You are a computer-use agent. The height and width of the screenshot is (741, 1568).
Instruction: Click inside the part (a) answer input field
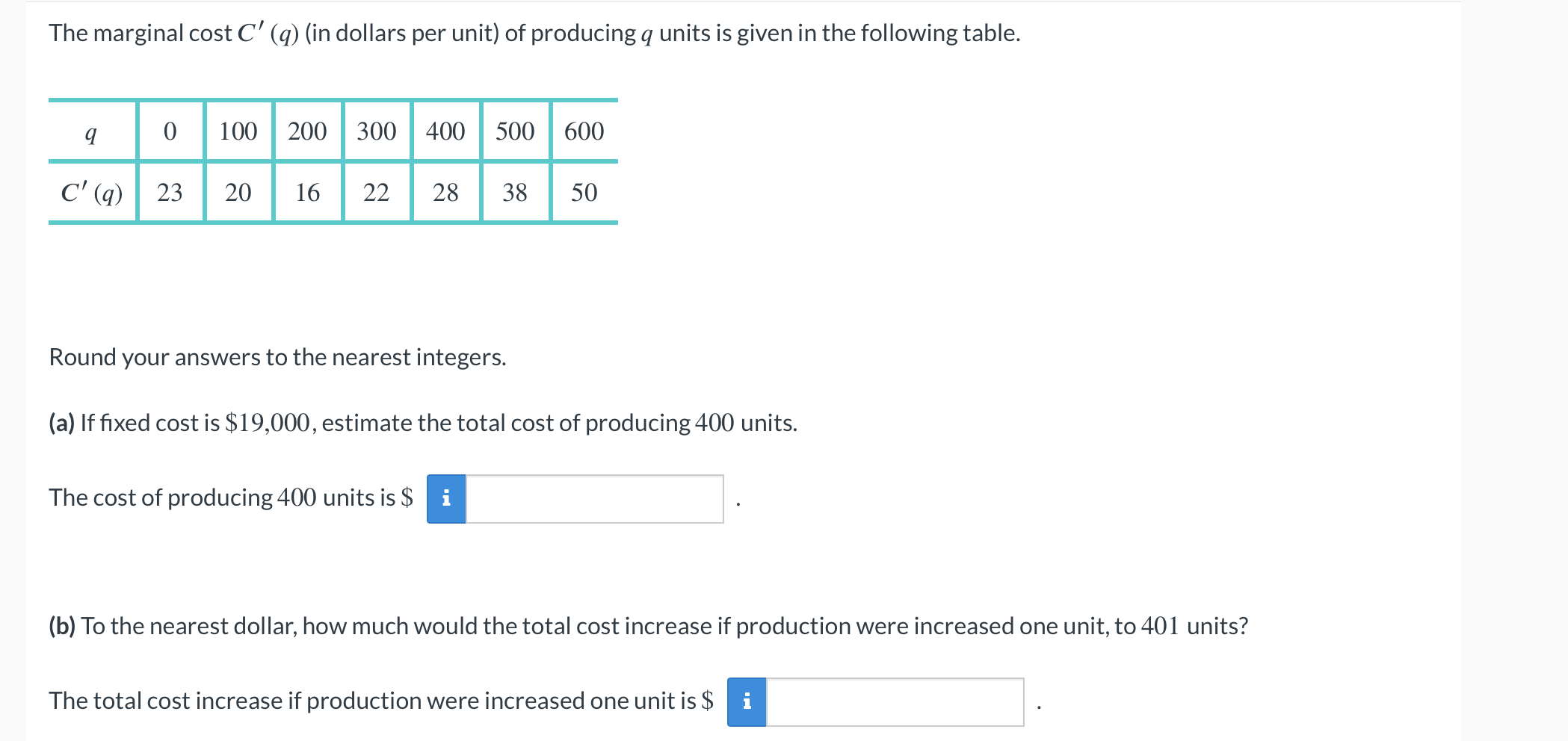click(594, 498)
